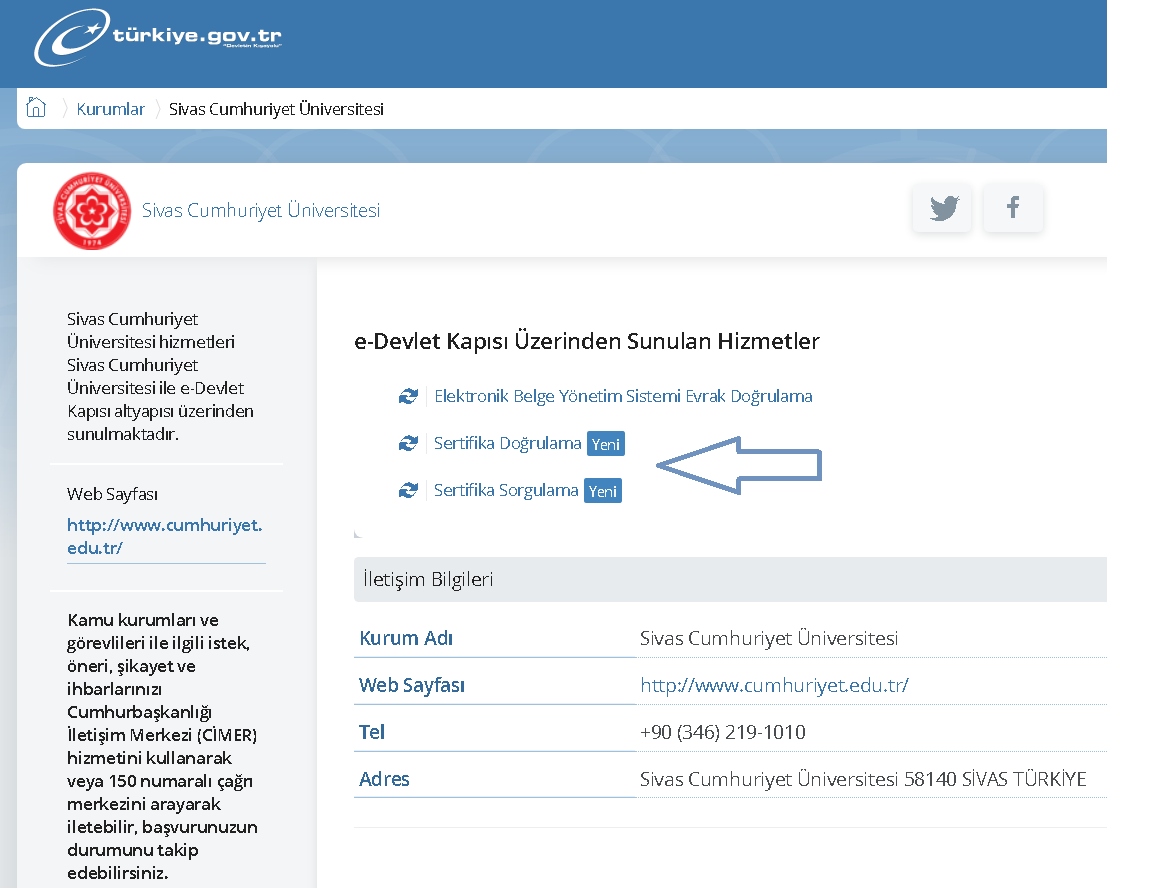Click the service icon beside Sertifika Doğrulama

point(408,444)
